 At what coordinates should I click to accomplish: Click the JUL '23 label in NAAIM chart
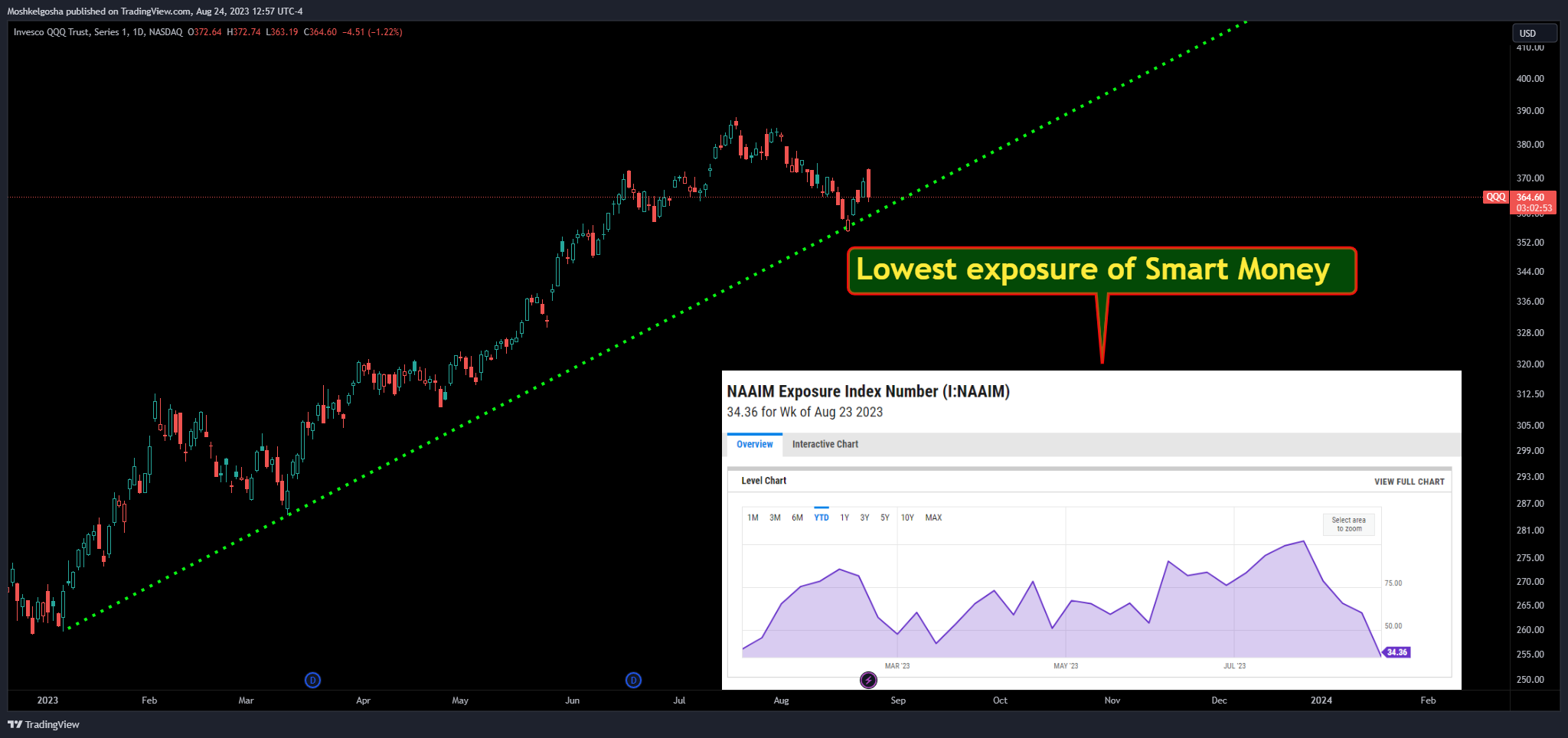pyautogui.click(x=1234, y=666)
